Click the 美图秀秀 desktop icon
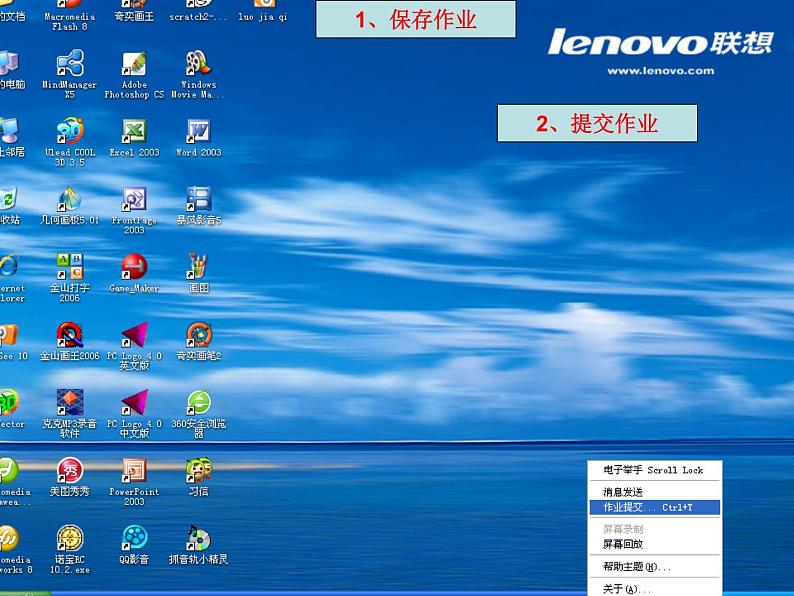794x596 pixels. point(70,472)
